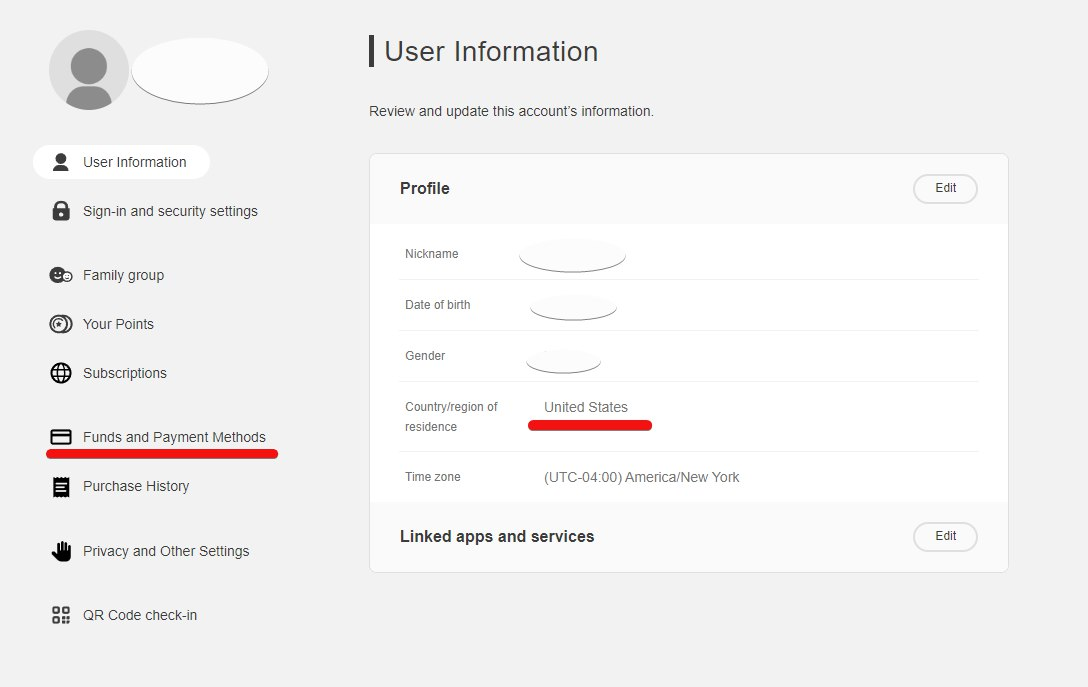Click the padlock icon for sign-in security
The height and width of the screenshot is (687, 1088).
click(x=61, y=211)
